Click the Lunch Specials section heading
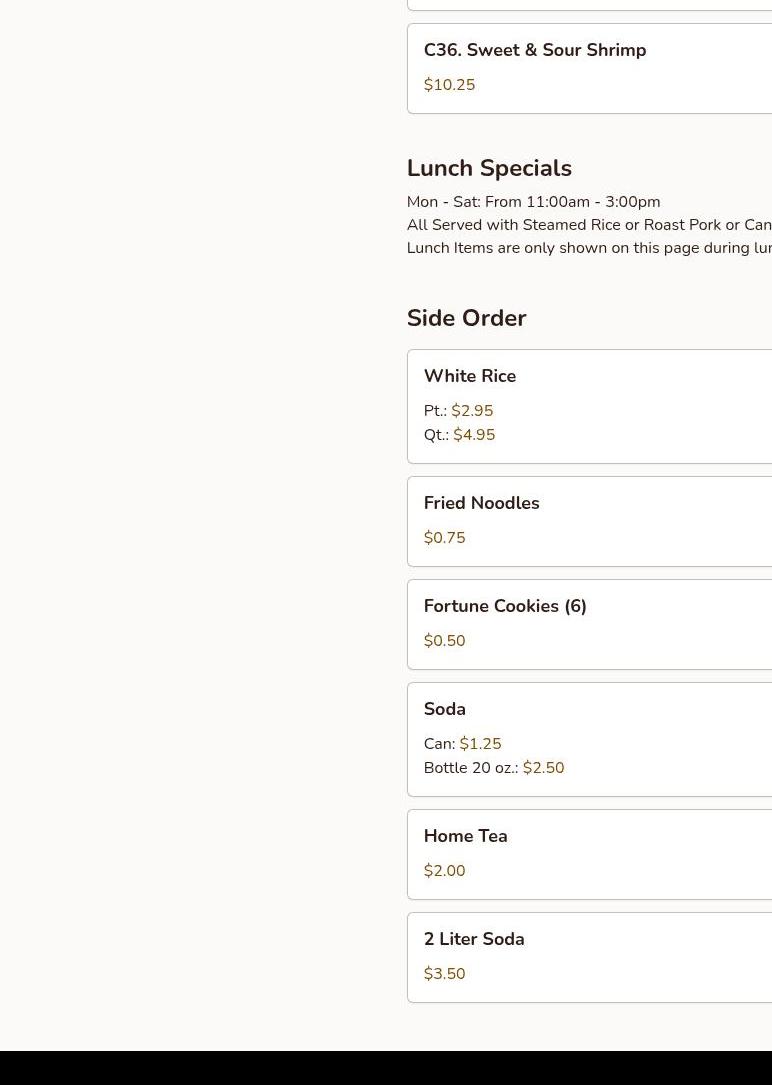Screen dimensions: 772x1085 [489, 168]
